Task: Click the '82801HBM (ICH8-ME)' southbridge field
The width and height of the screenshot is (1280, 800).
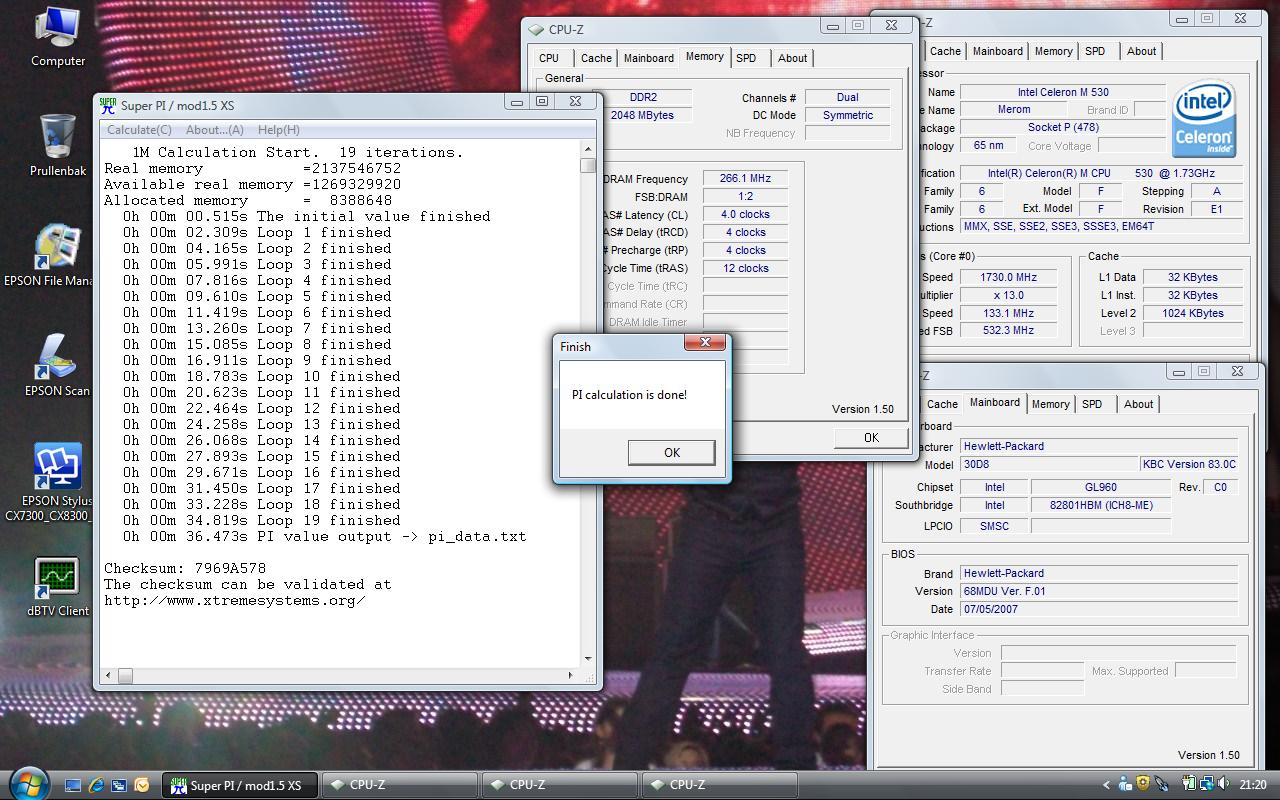Action: tap(1100, 505)
